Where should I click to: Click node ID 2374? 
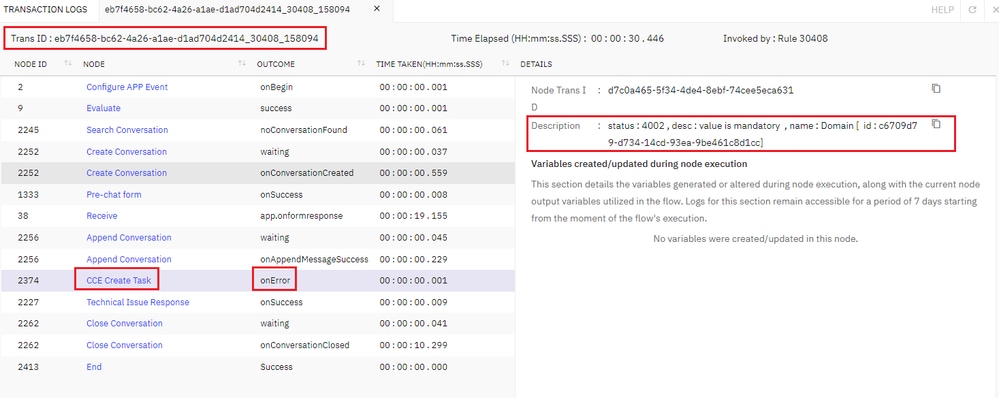tap(27, 281)
